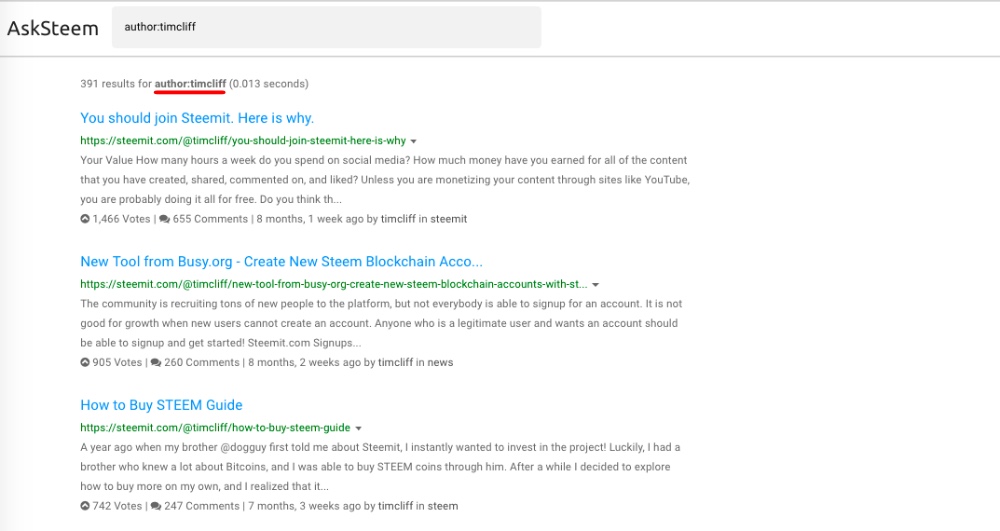Open the green how-to-buy-steem-guide URL
Viewport: 1000px width, 531px height.
coord(215,427)
